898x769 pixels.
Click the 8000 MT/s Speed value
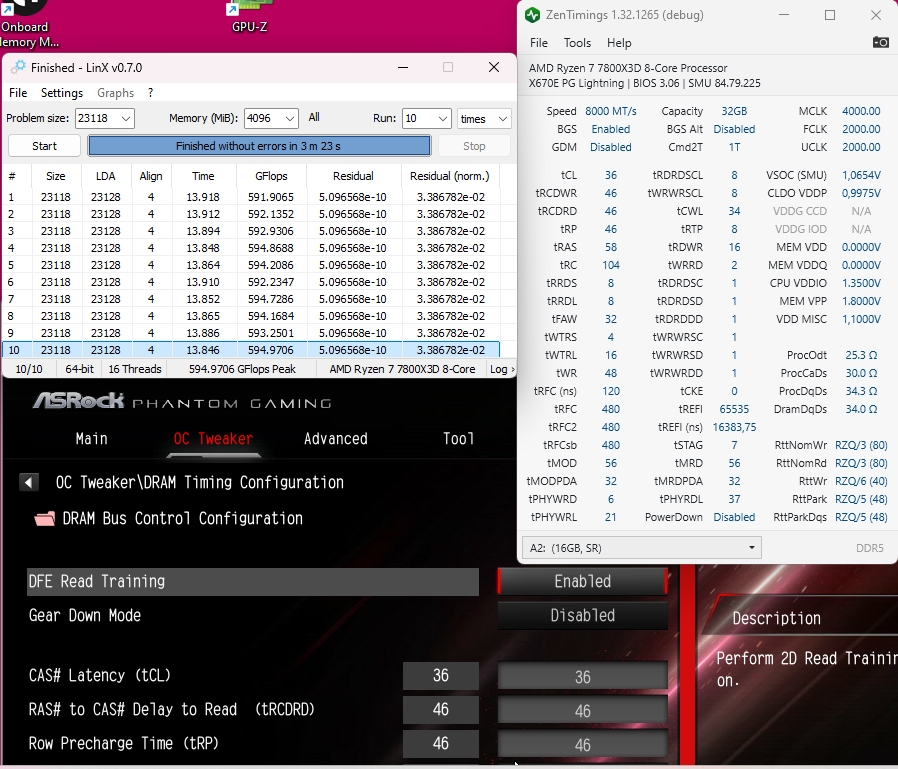611,111
